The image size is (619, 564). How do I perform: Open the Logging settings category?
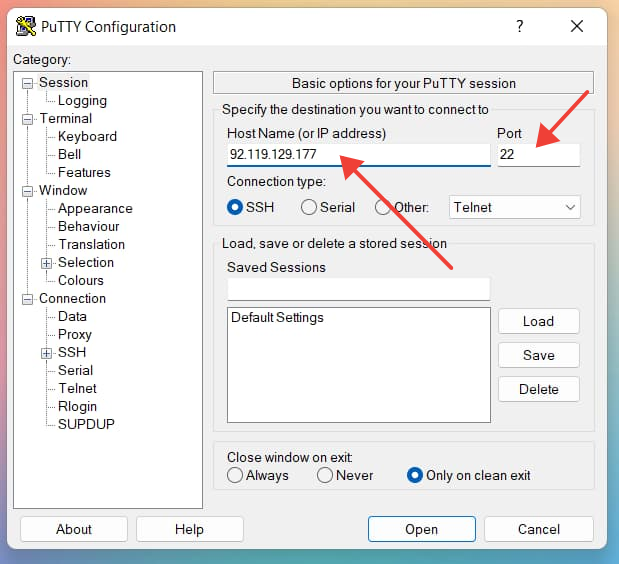82,101
